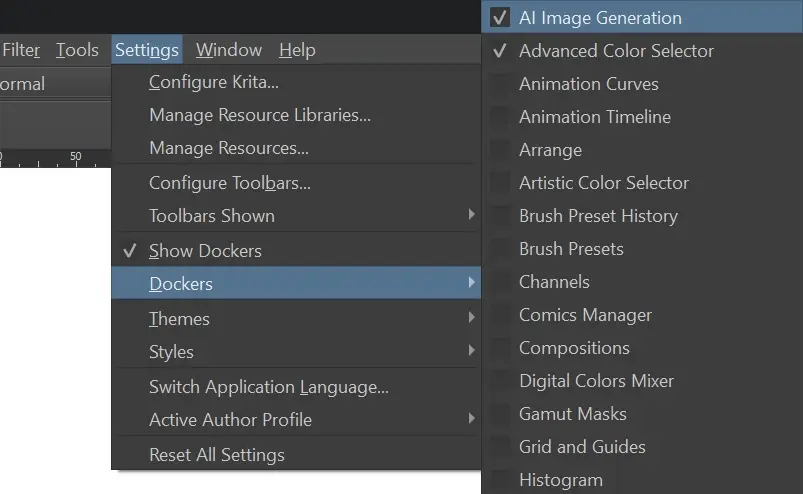Screen dimensions: 803x494
Task: Toggle the Show Dockers option
Action: point(296,251)
